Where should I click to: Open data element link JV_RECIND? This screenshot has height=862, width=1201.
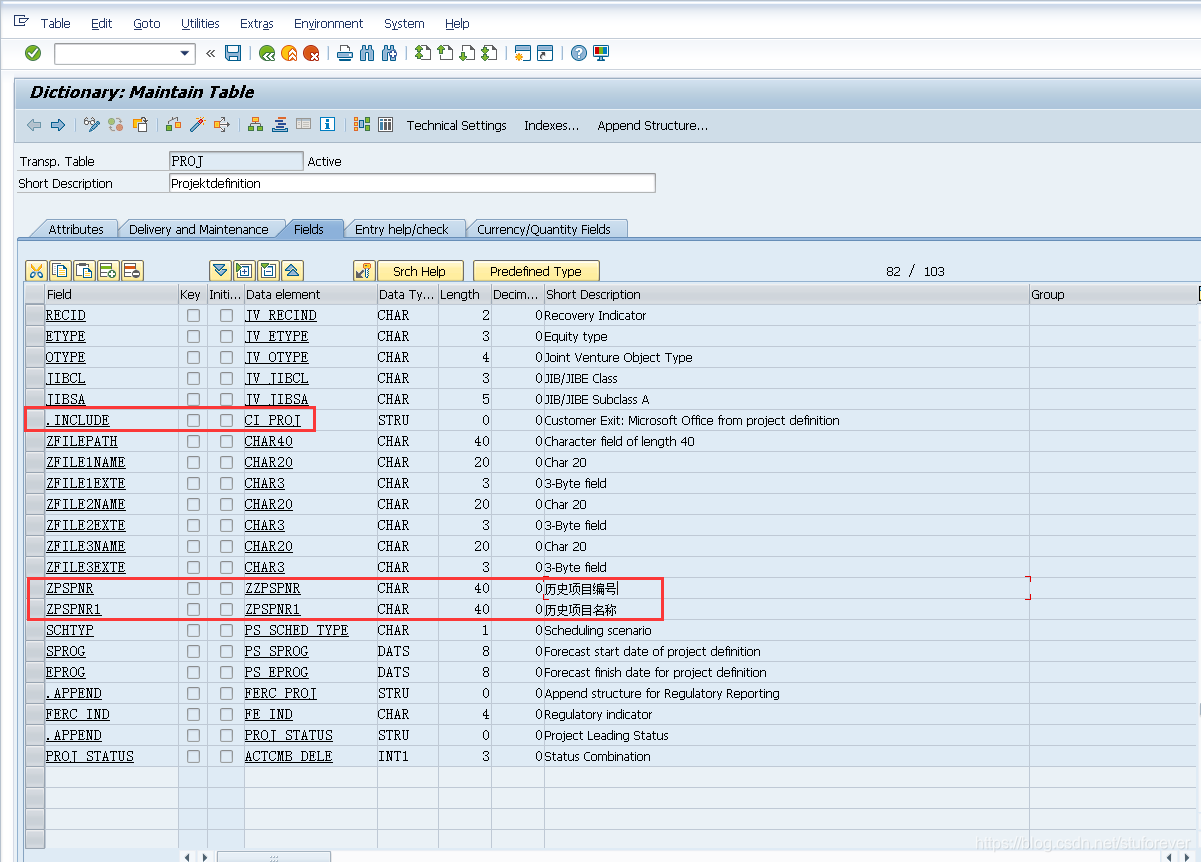click(x=281, y=315)
